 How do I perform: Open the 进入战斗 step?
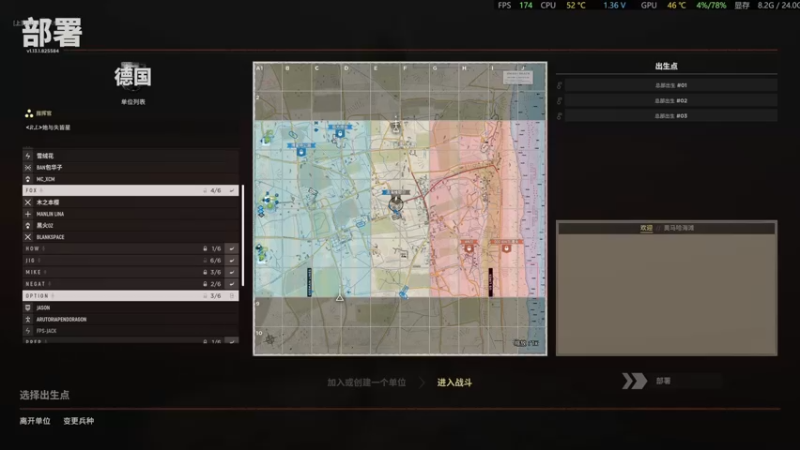[454, 382]
